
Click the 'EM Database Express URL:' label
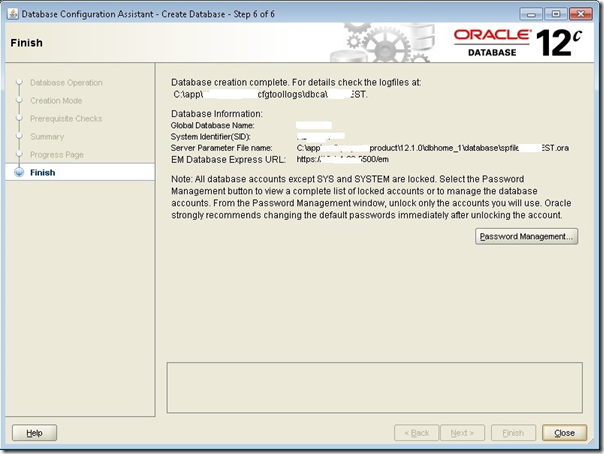(x=228, y=159)
